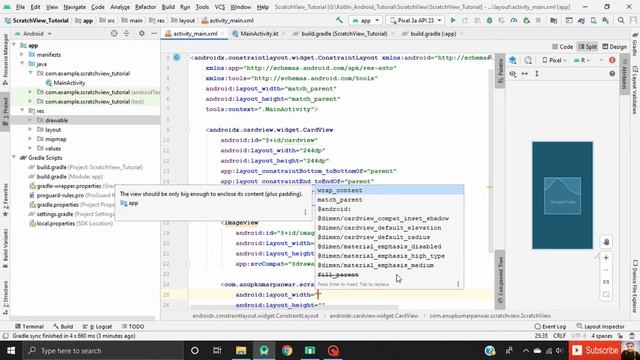640x360 pixels.
Task: Open the Terminal tool window
Action: click(29, 326)
